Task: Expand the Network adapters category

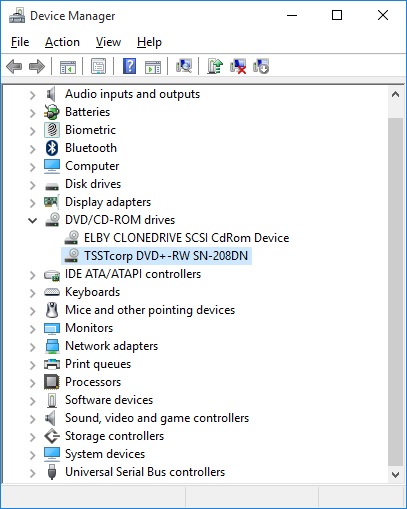Action: [32, 347]
